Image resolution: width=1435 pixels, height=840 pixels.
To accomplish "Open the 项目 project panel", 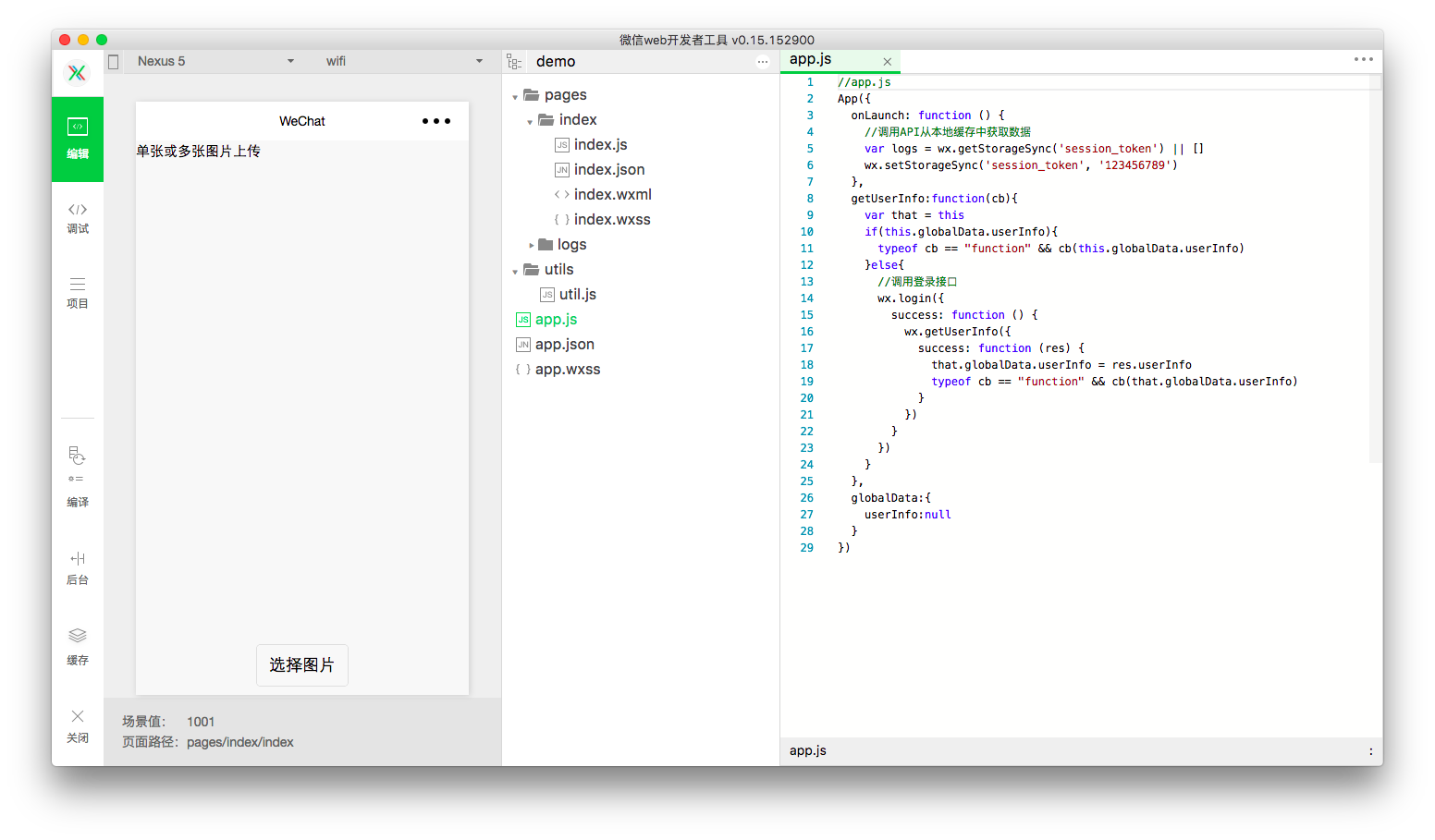I will point(78,293).
